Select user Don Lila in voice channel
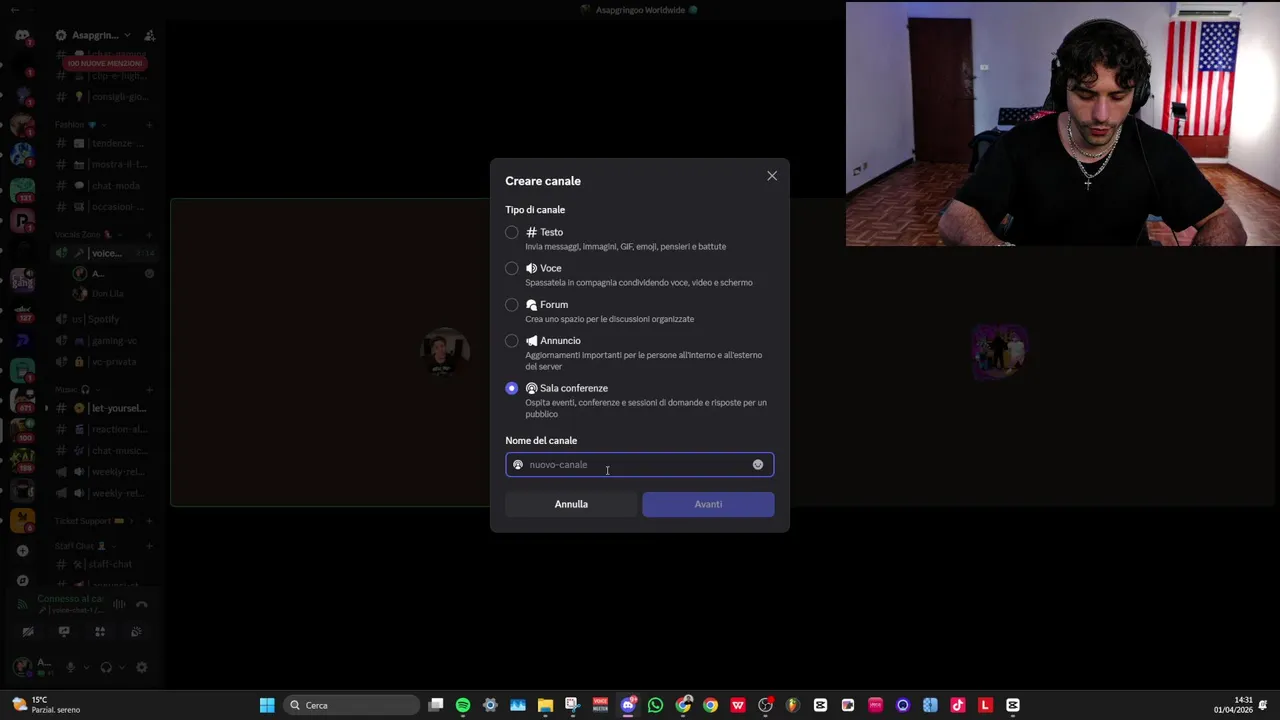The image size is (1280, 720). tap(100, 294)
